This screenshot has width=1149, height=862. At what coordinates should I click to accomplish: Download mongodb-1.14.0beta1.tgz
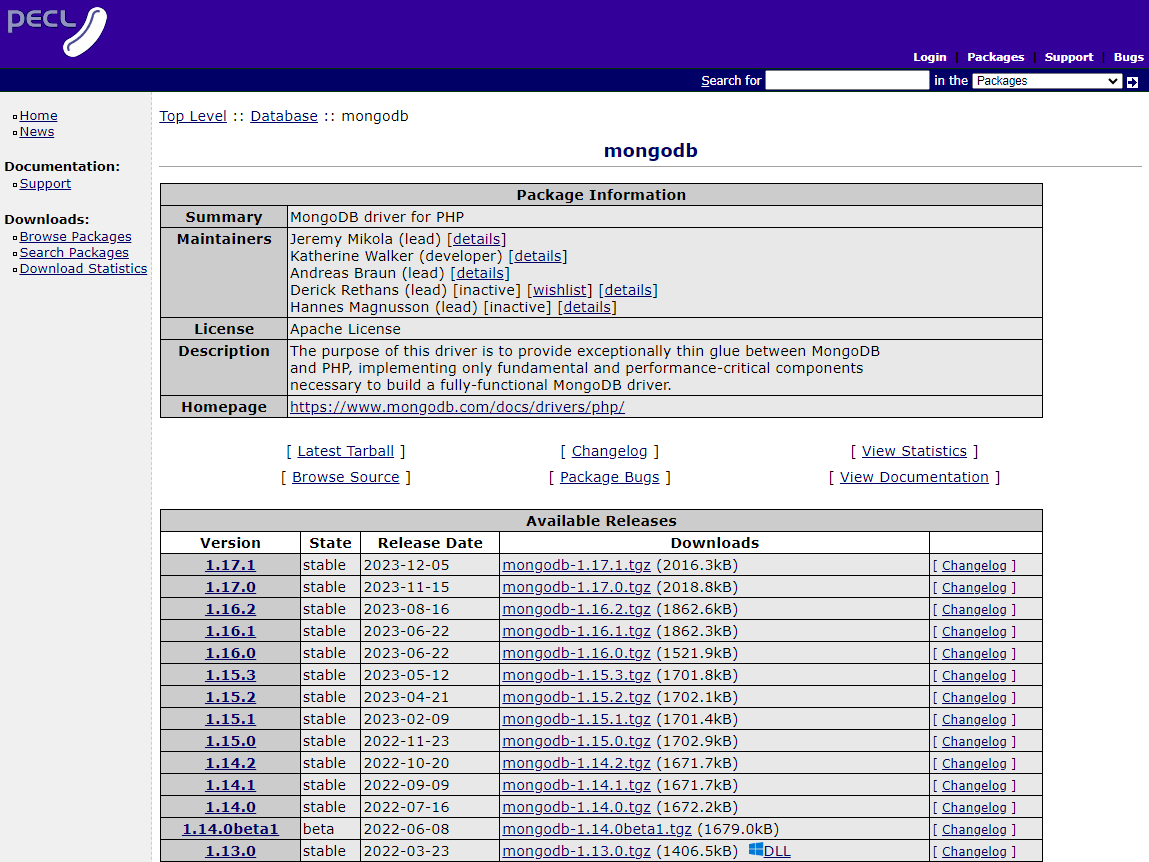click(x=597, y=829)
